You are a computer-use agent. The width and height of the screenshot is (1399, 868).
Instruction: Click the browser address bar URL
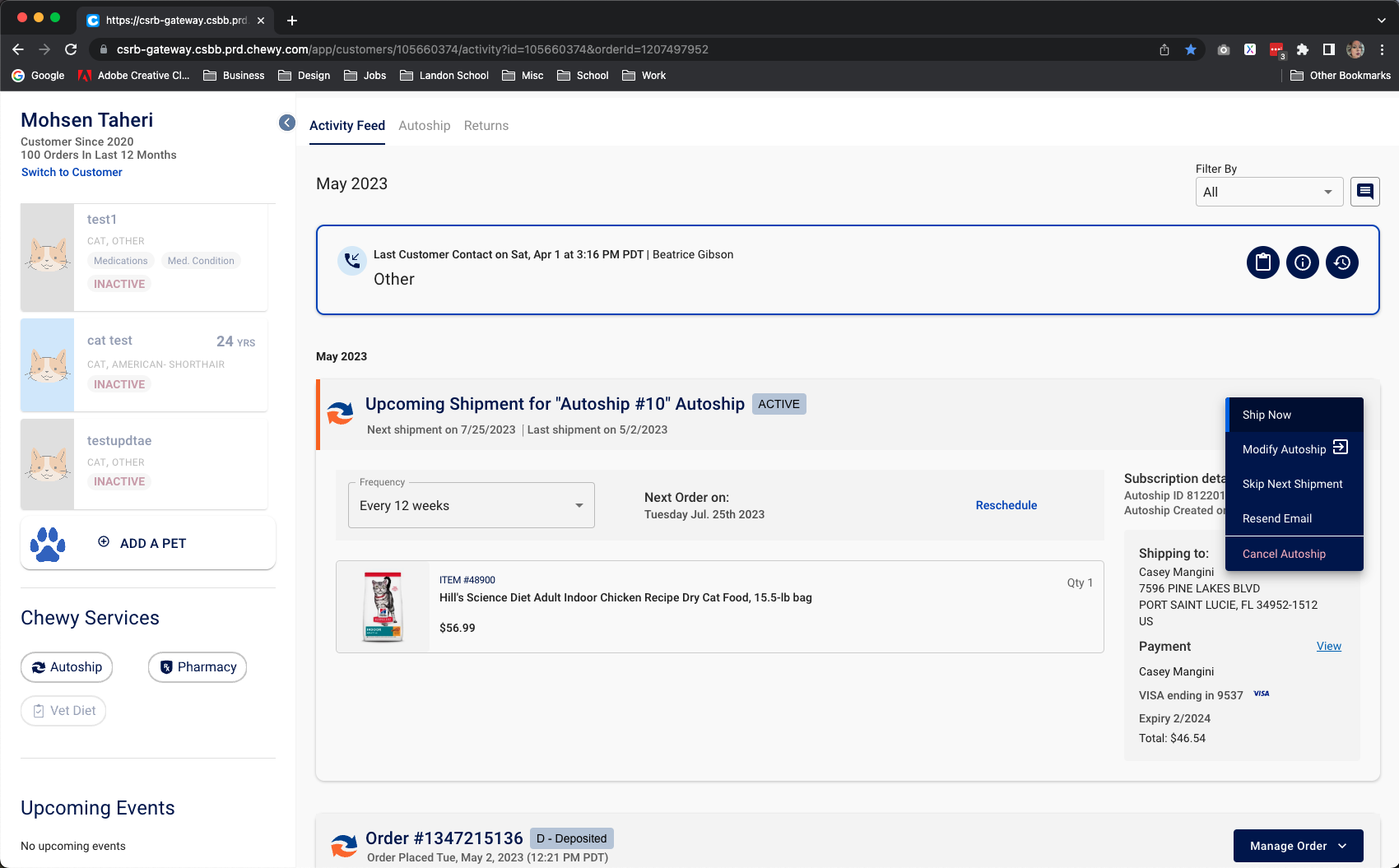coord(411,49)
